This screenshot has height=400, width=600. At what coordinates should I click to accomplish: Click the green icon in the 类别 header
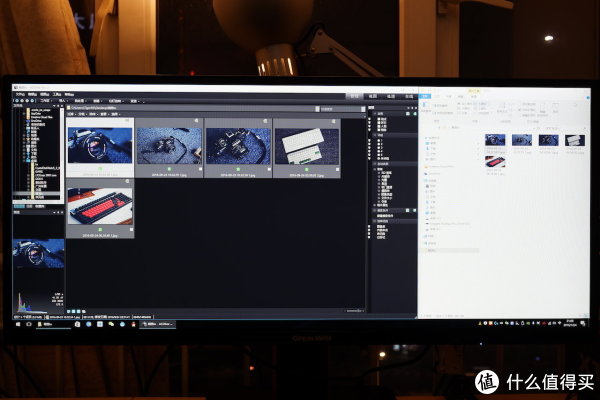(415, 114)
